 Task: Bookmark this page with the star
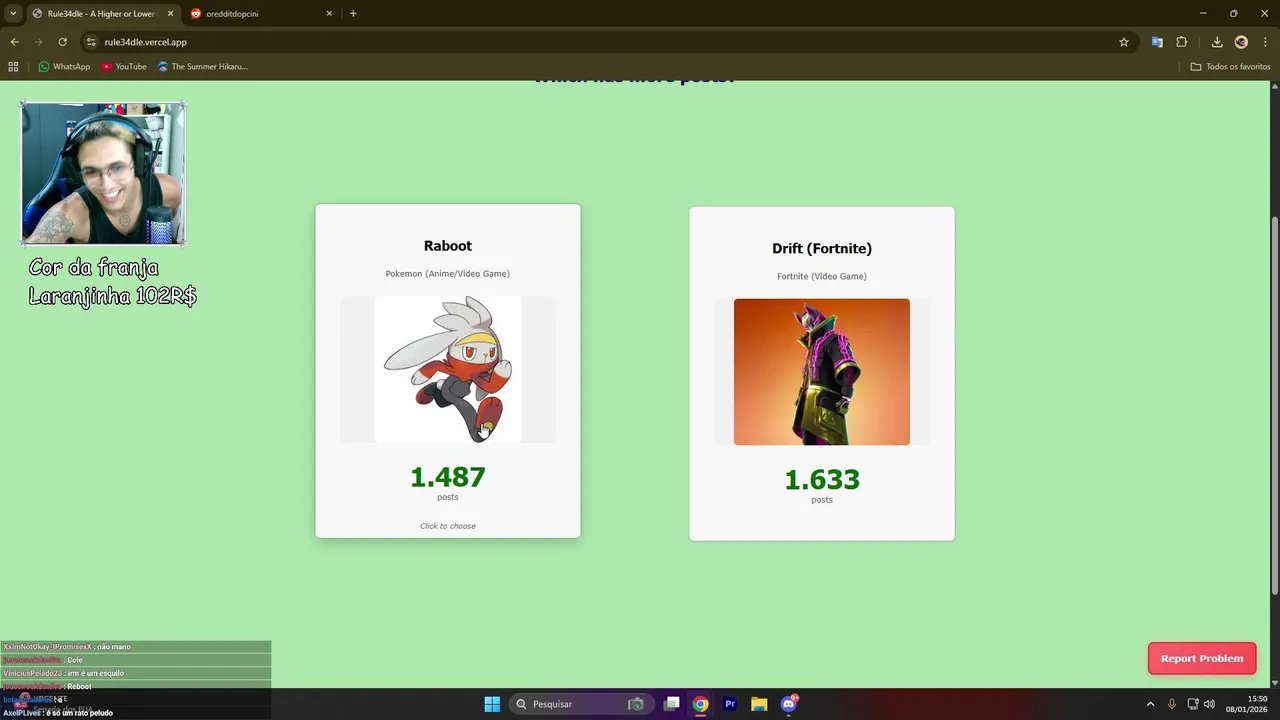pyautogui.click(x=1124, y=42)
